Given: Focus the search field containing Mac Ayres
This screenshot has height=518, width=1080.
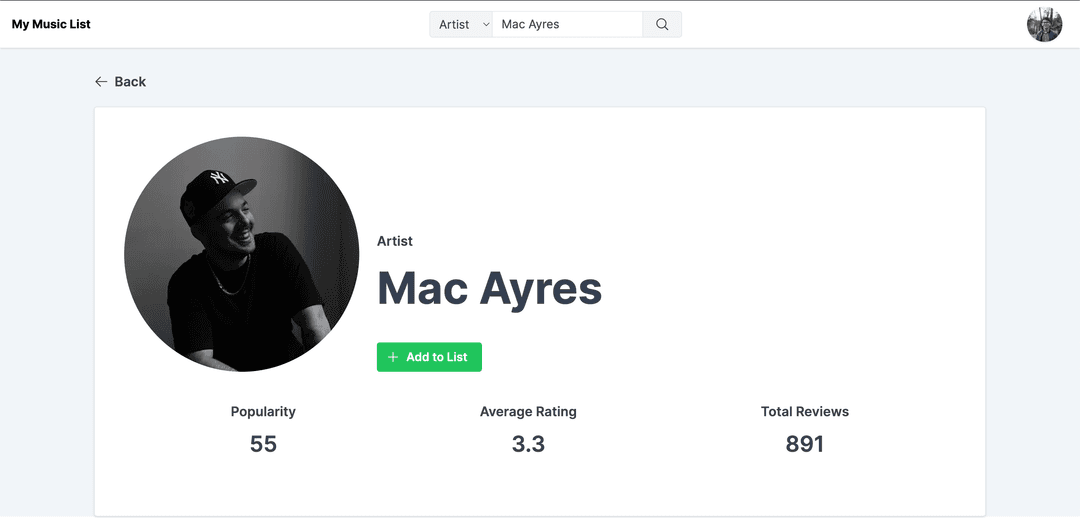Looking at the screenshot, I should [568, 24].
